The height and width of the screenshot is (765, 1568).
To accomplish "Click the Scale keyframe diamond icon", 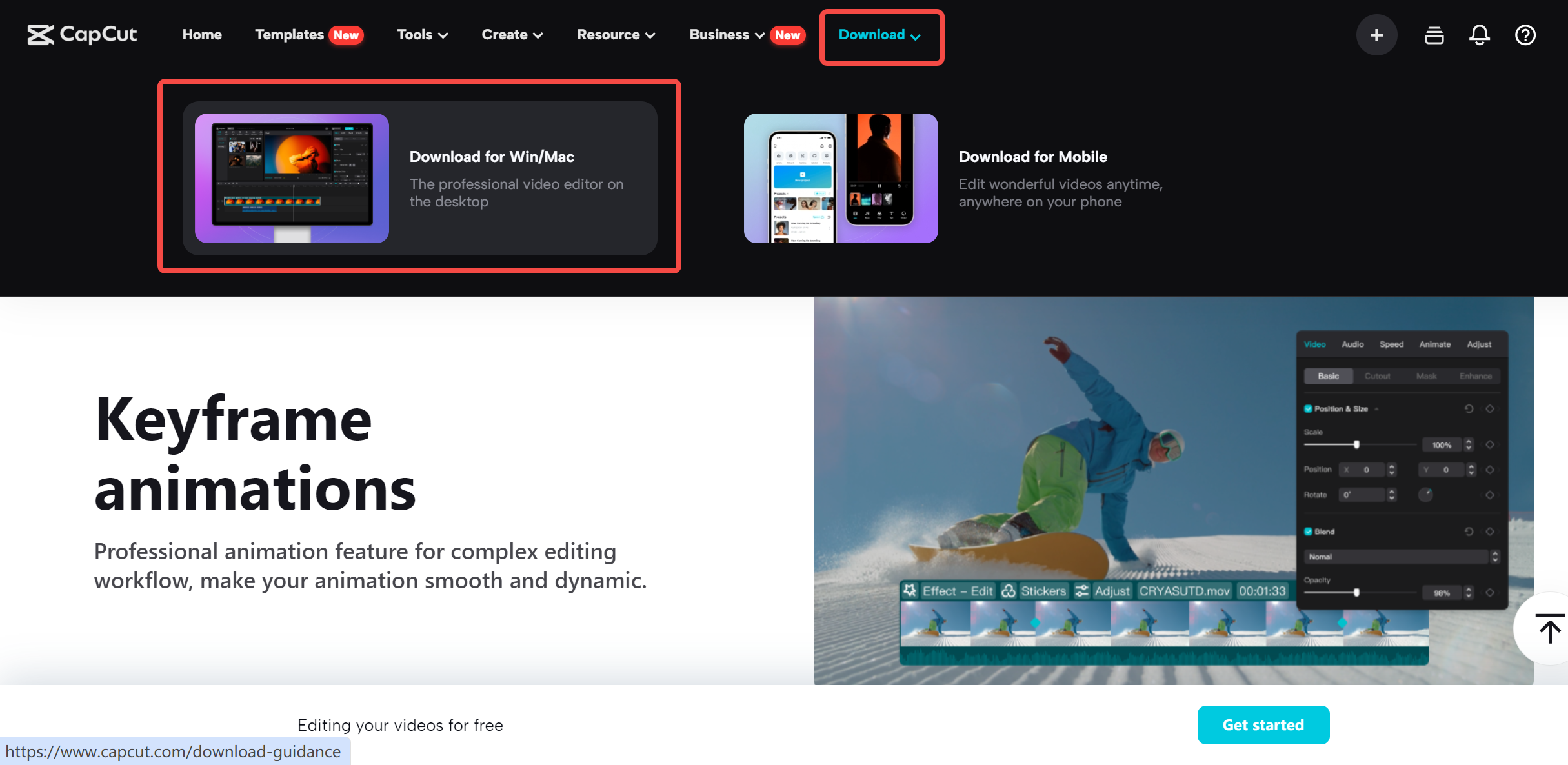I will coord(1490,444).
